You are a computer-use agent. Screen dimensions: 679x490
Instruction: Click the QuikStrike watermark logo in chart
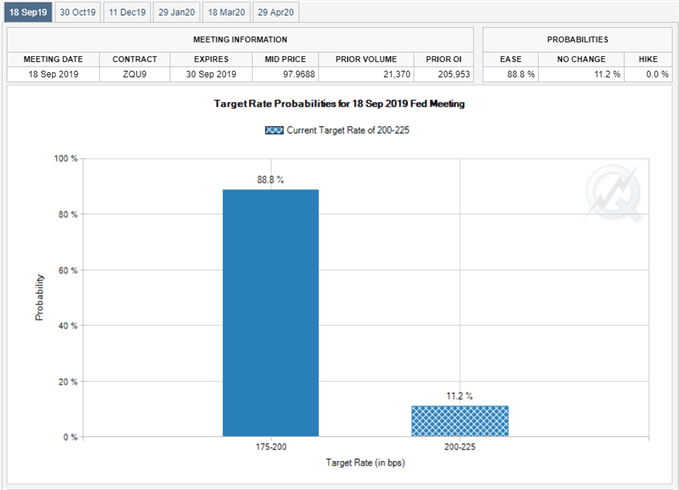pyautogui.click(x=619, y=189)
